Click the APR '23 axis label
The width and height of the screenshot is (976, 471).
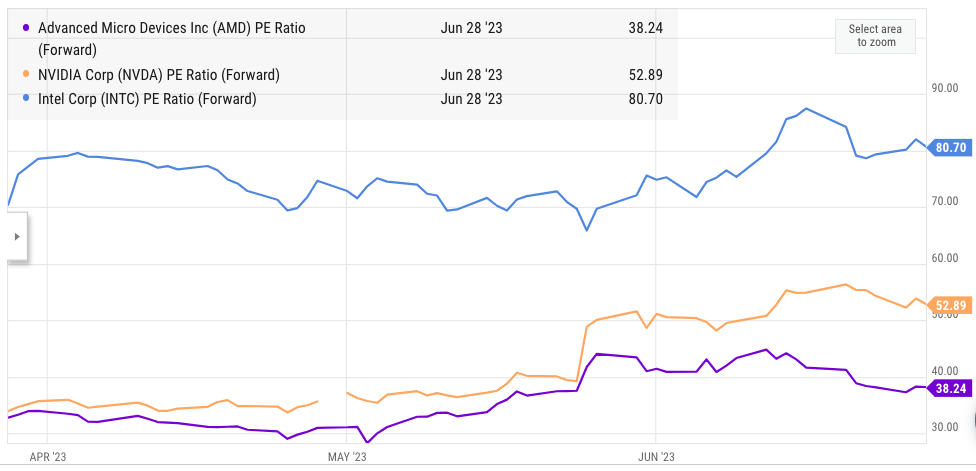[x=48, y=456]
